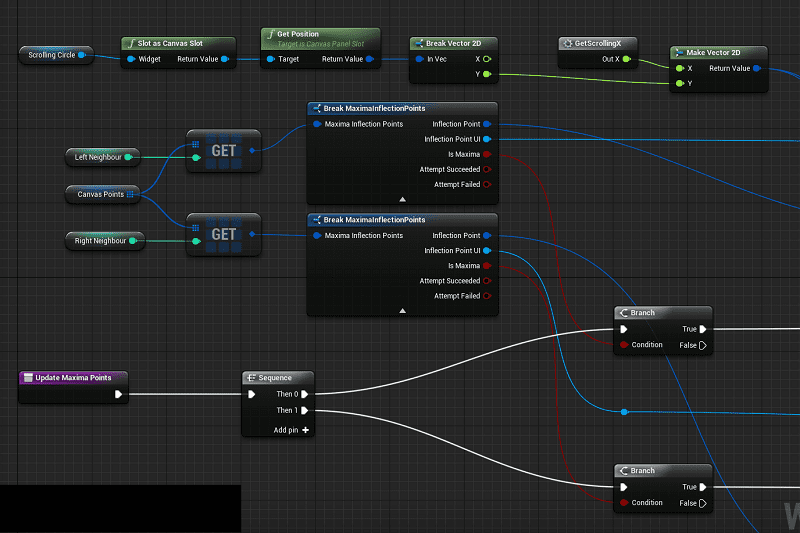Click Get Position Return Value output pin
This screenshot has width=800, height=533.
[370, 59]
